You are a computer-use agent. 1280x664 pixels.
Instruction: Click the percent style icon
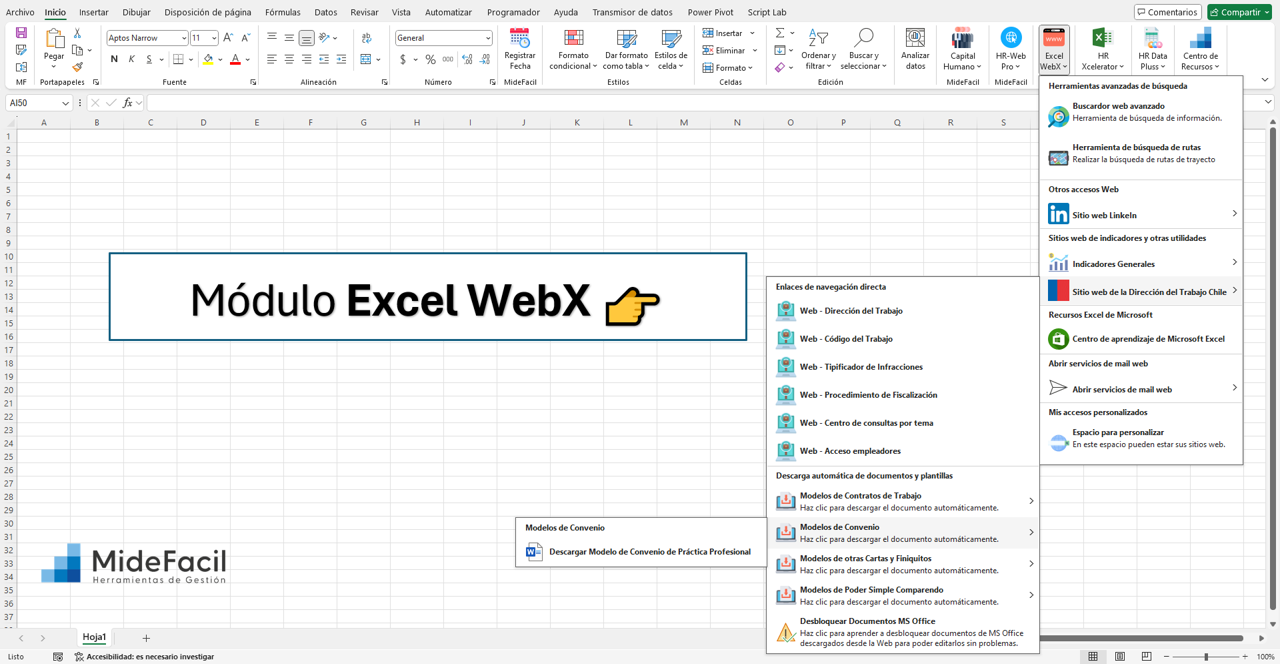pyautogui.click(x=430, y=60)
